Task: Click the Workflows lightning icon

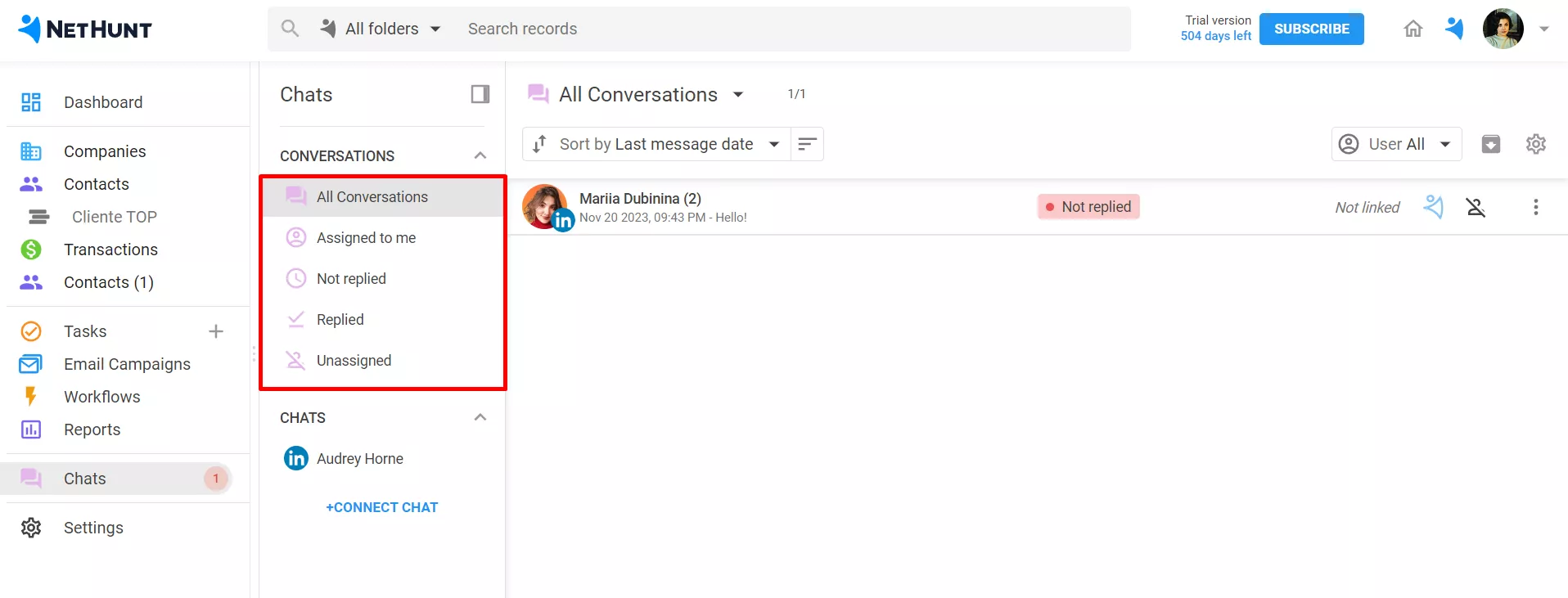Action: click(x=31, y=397)
